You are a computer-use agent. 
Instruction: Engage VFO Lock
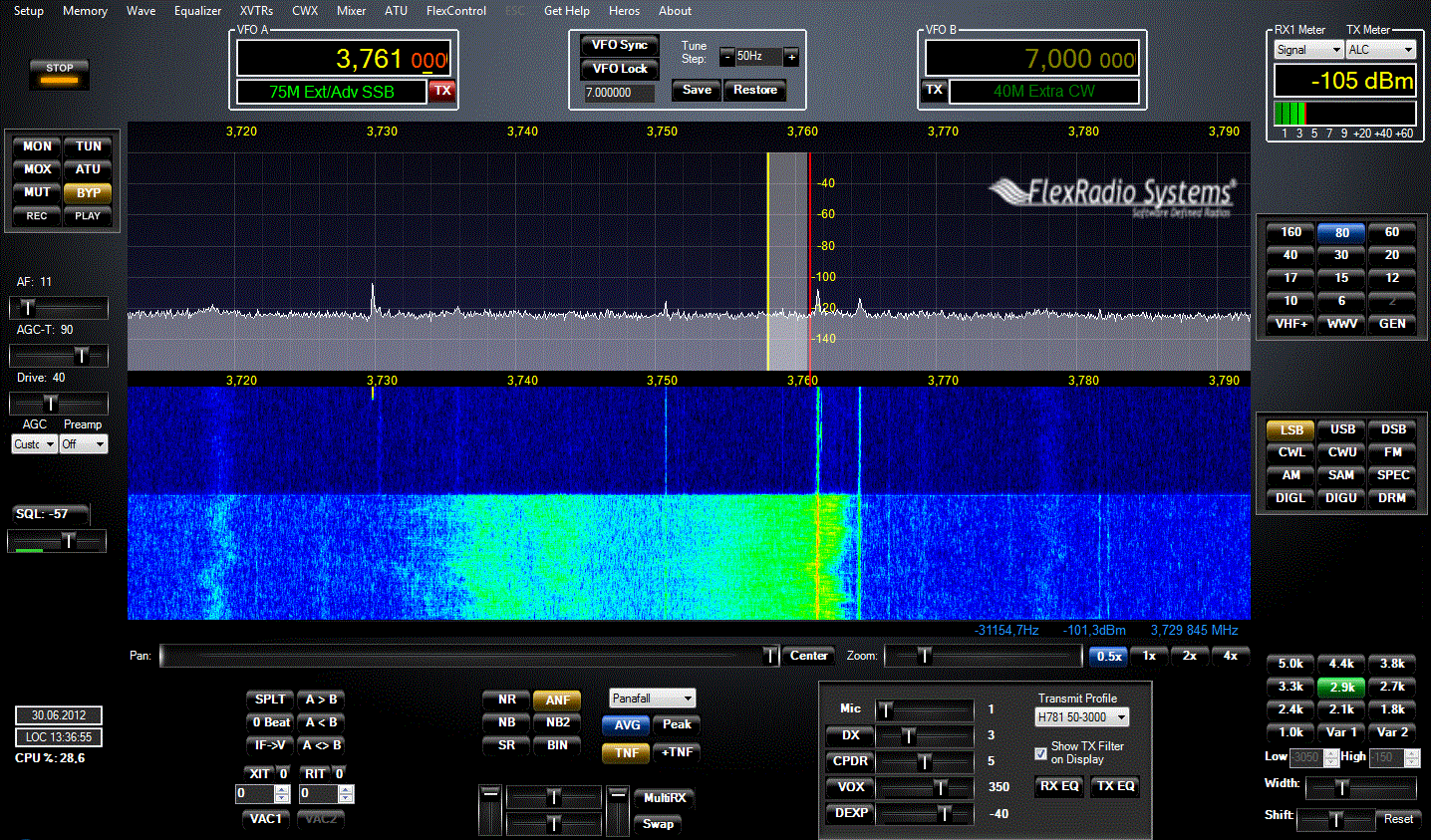[620, 68]
